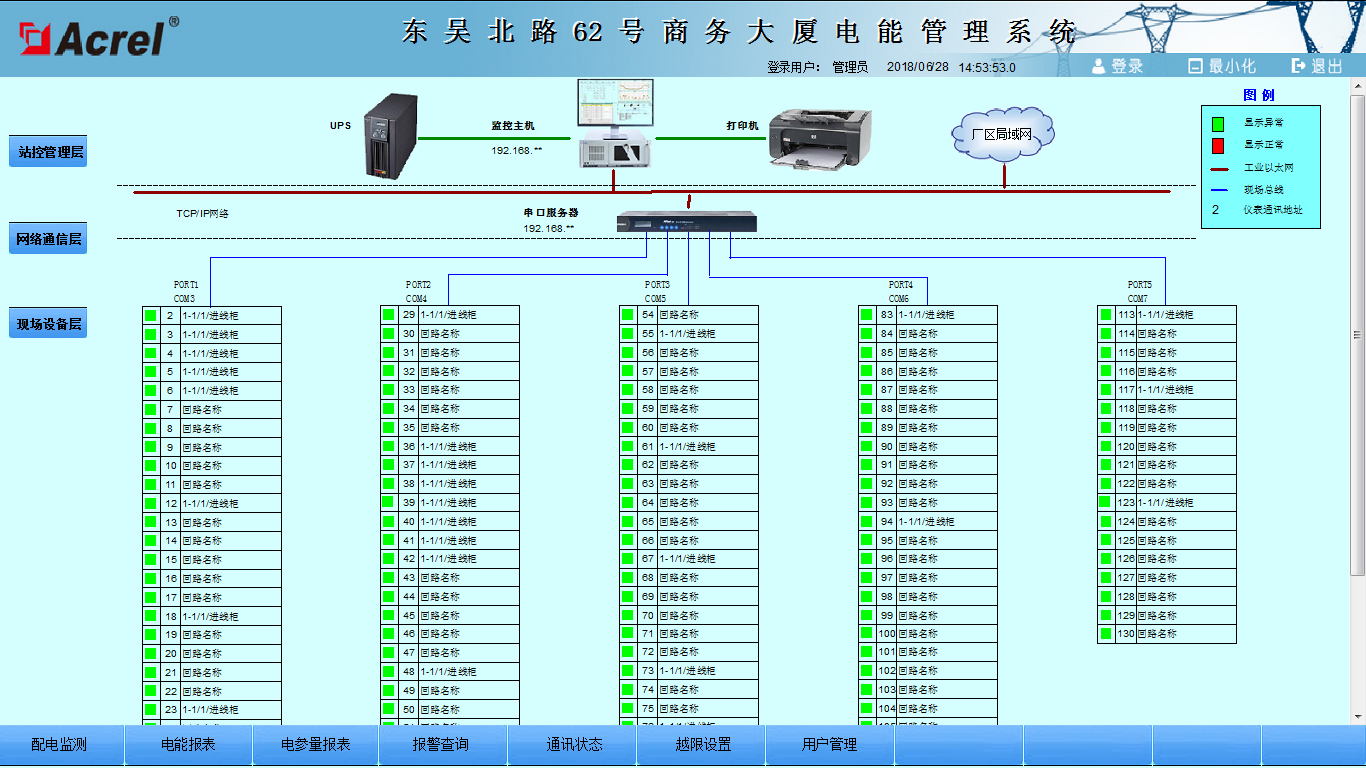
Task: Click green status indicator for meter 29
Action: coord(389,315)
